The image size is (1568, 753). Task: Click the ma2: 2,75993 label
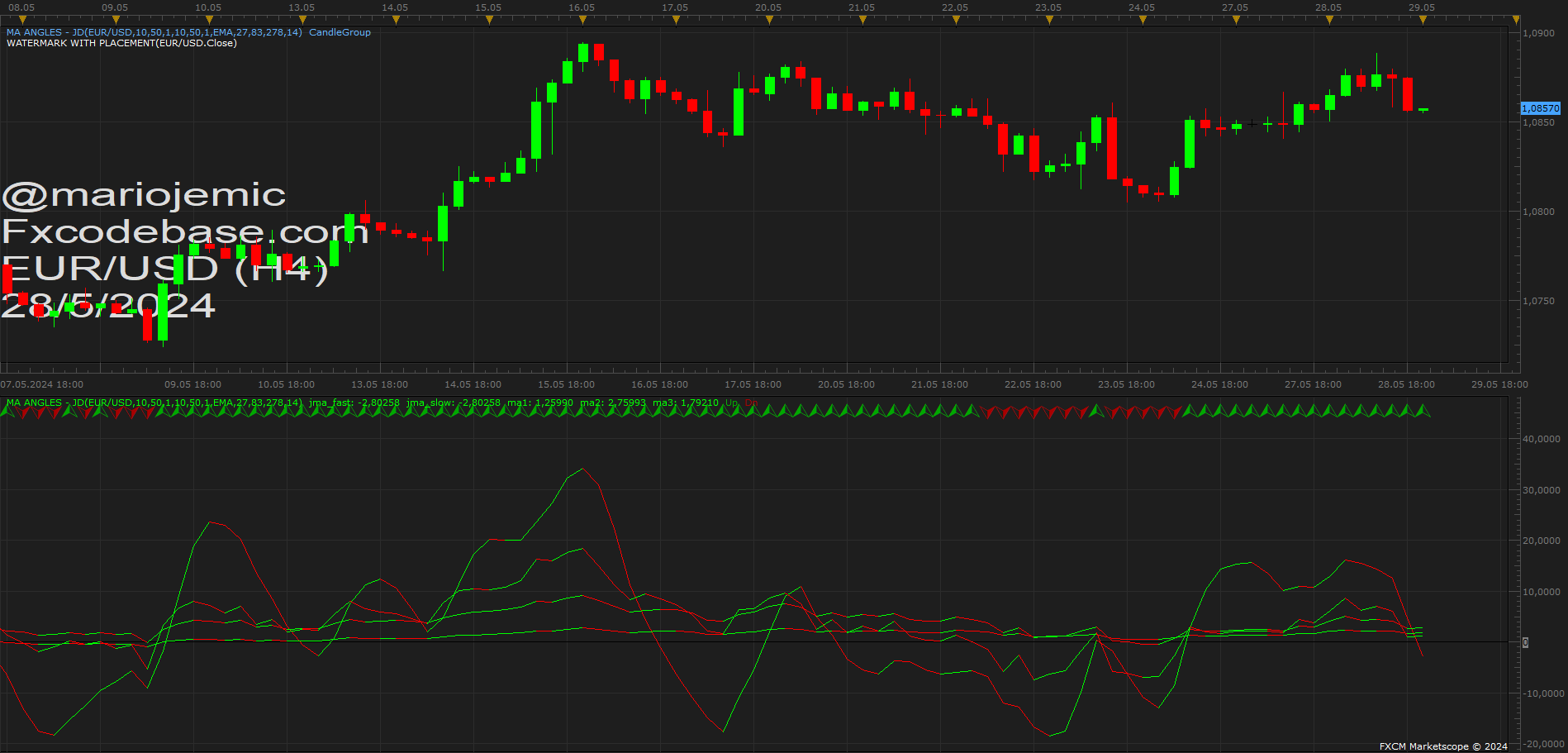(x=613, y=403)
